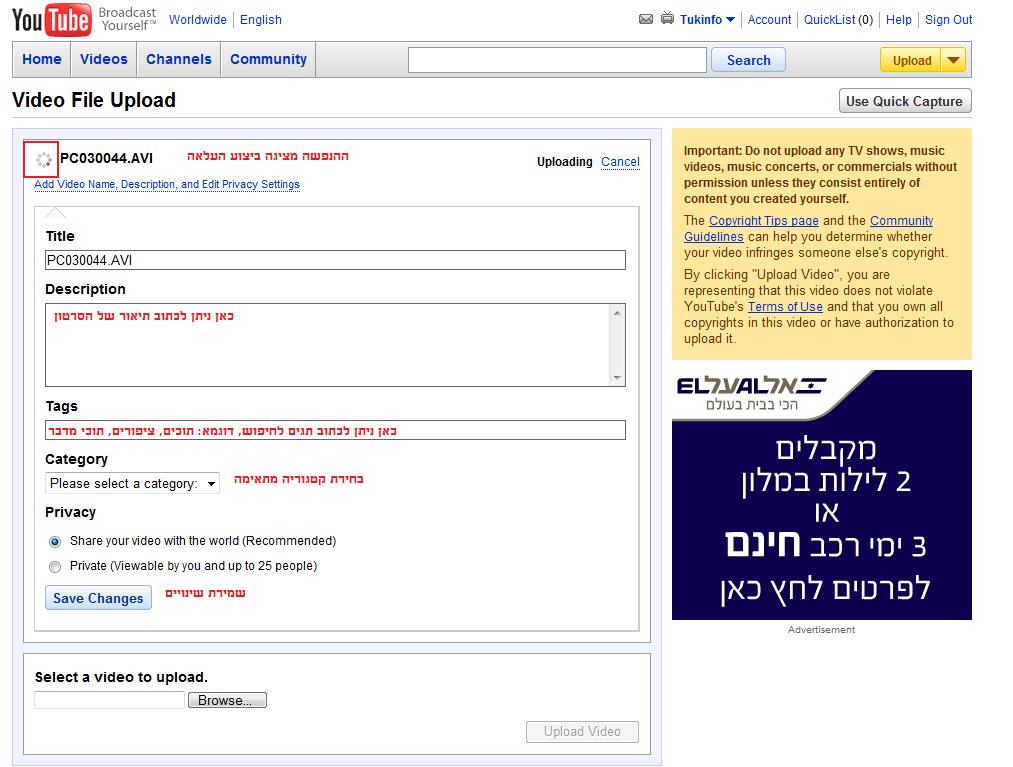Viewport: 1013px width, 767px height.
Task: Focus the Title text field
Action: pos(335,260)
